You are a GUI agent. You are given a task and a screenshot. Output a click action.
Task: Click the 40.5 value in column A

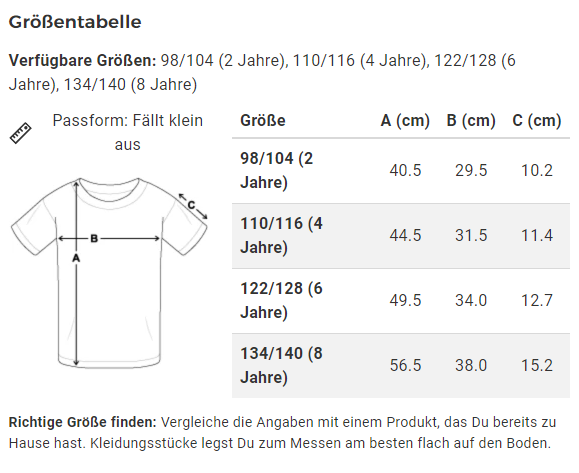(405, 170)
